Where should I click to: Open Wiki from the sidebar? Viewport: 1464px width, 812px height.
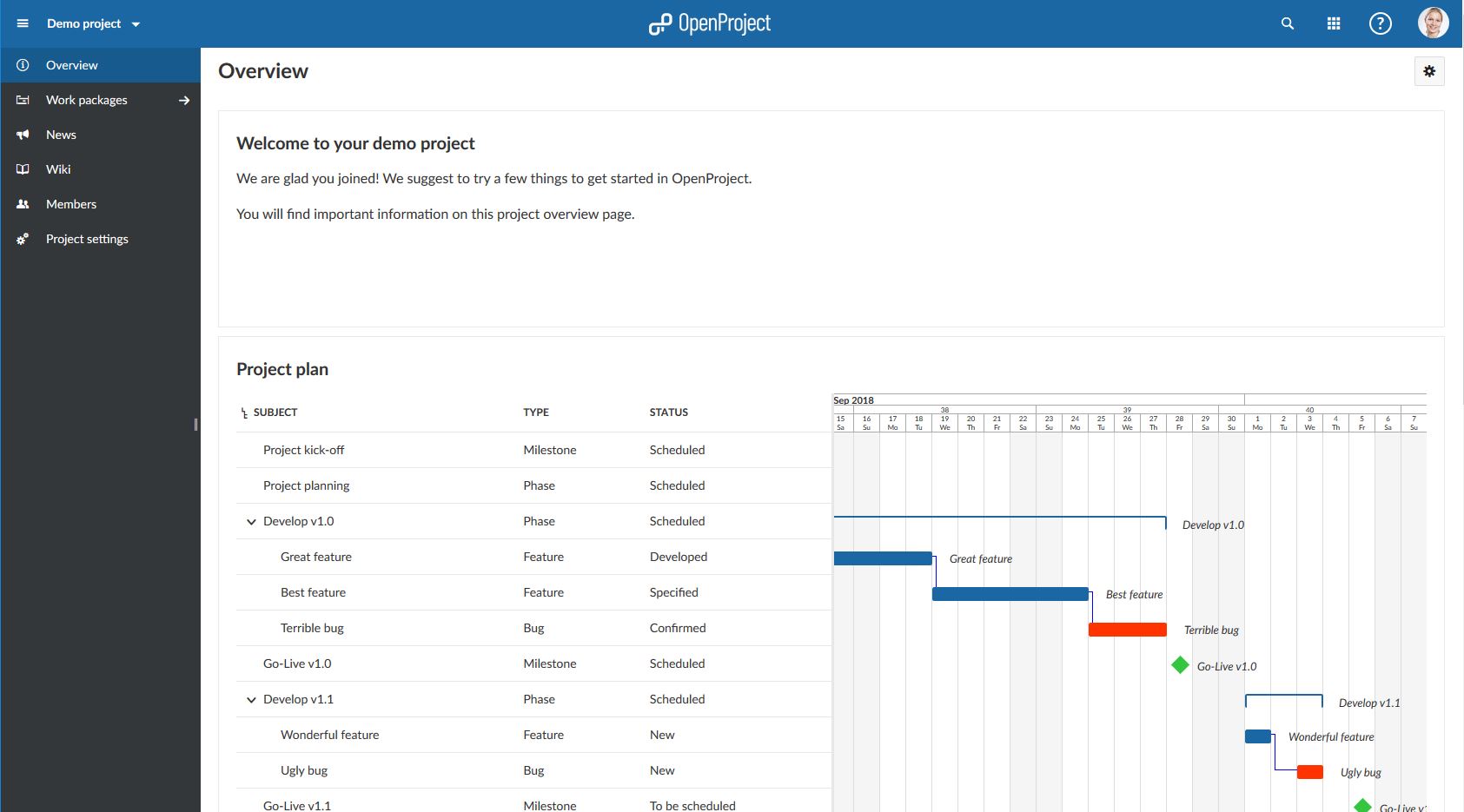click(58, 169)
